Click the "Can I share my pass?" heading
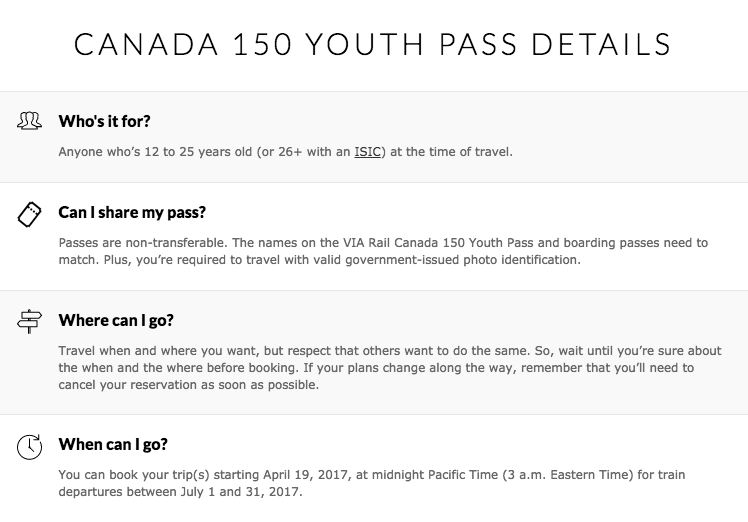The width and height of the screenshot is (748, 522). click(132, 212)
